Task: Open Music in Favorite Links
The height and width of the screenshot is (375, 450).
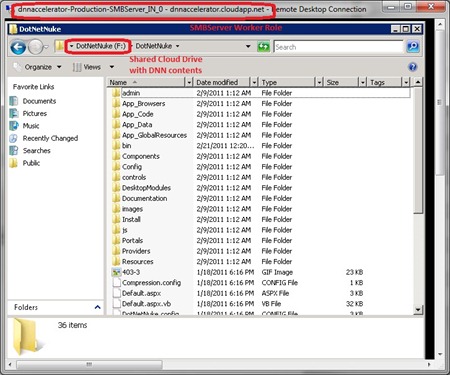Action: pos(31,126)
